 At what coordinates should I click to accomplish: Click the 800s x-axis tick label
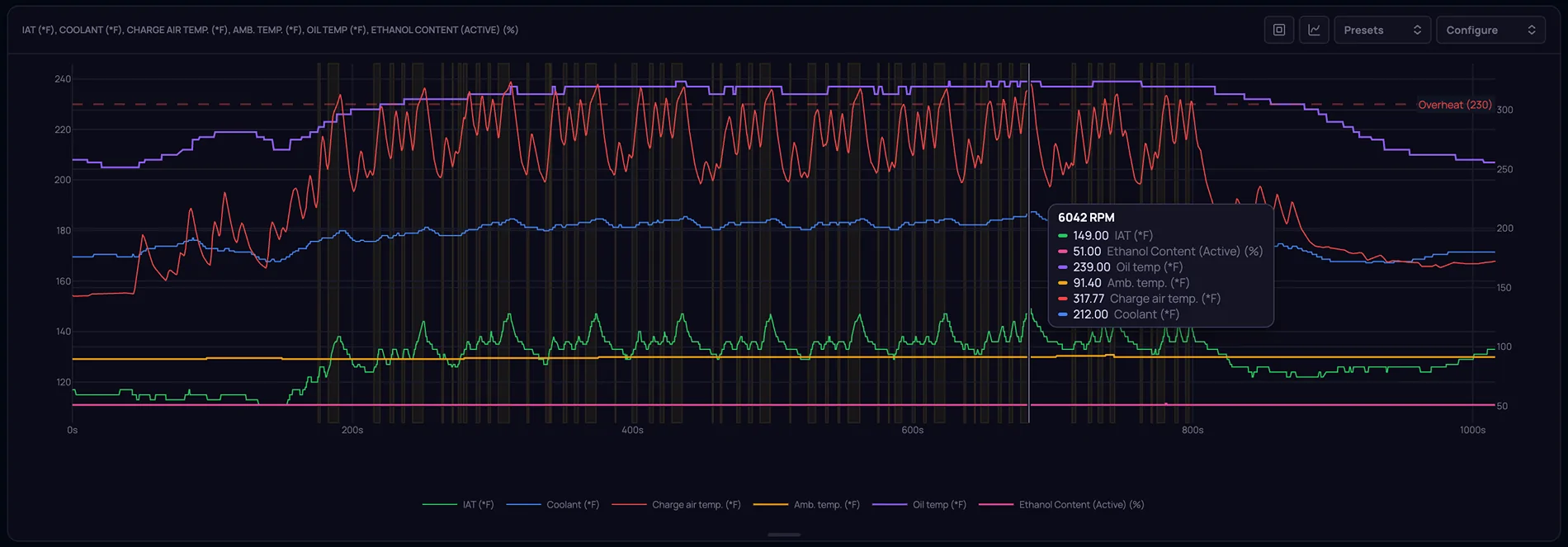(1193, 431)
